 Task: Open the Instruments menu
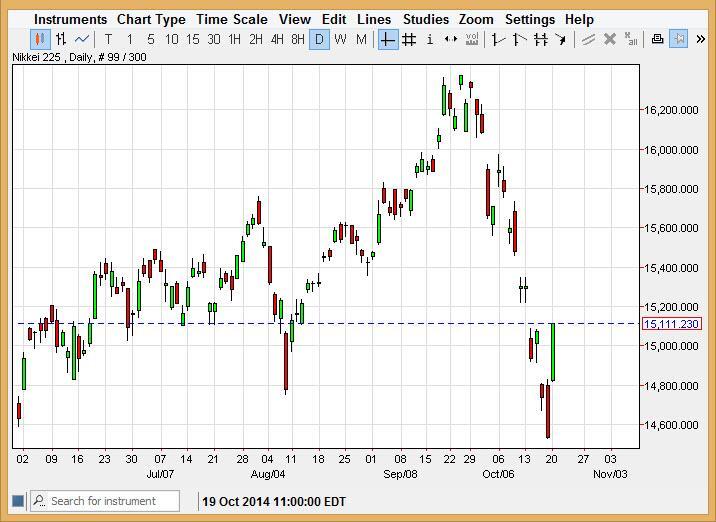70,19
